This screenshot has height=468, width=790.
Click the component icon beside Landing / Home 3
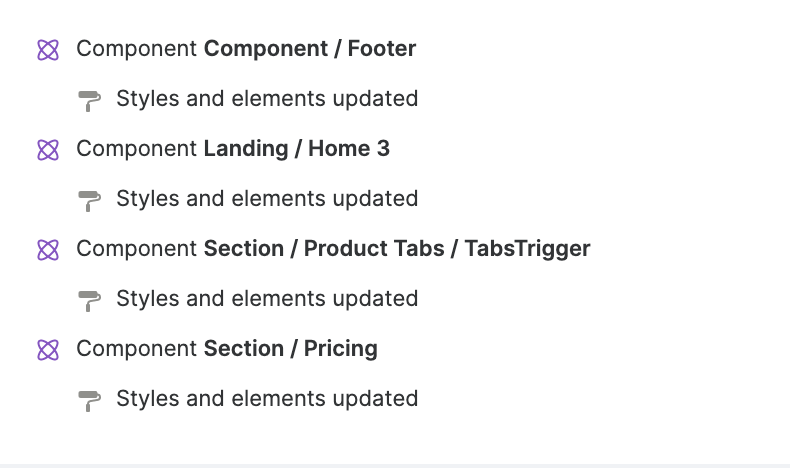(x=48, y=149)
